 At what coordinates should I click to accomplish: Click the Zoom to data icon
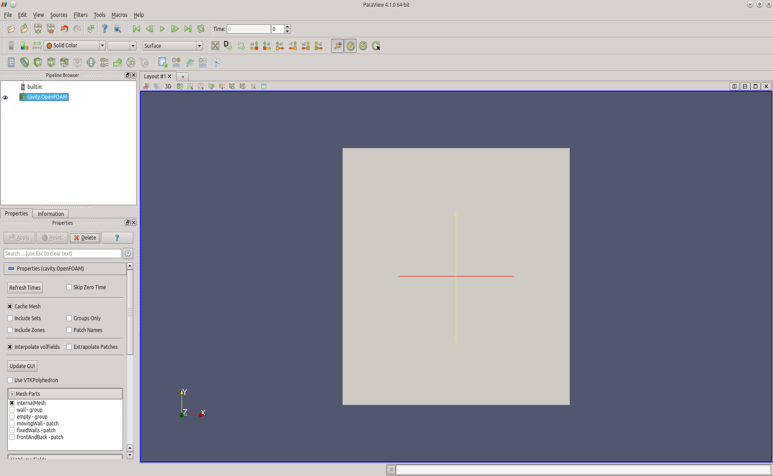228,46
